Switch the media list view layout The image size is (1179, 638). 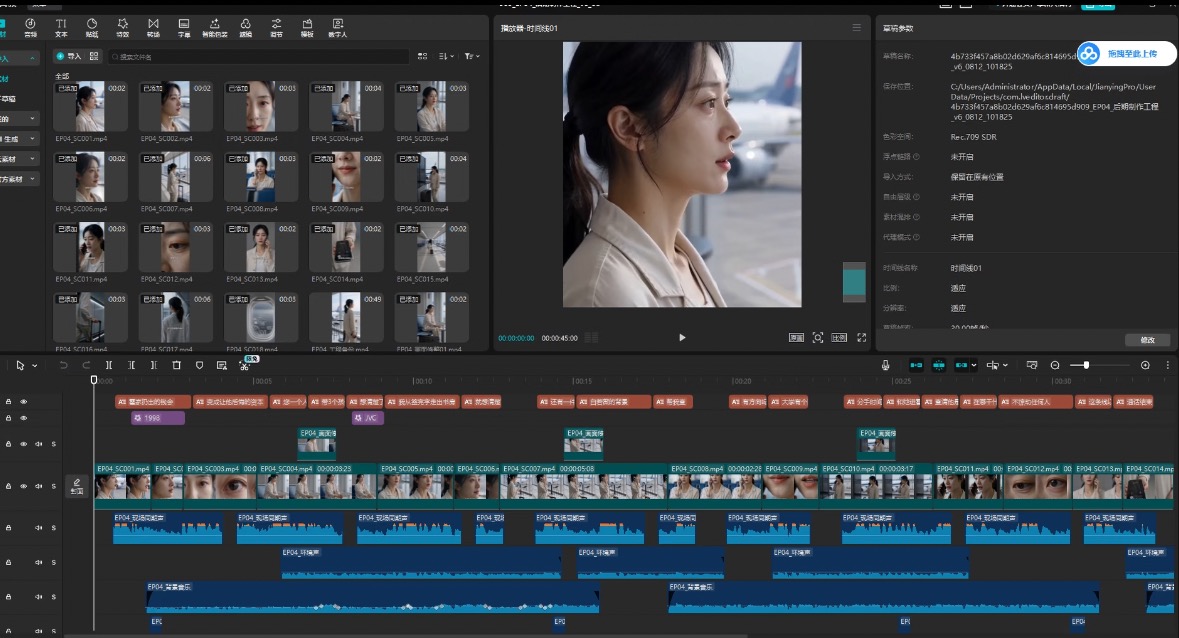pyautogui.click(x=423, y=56)
